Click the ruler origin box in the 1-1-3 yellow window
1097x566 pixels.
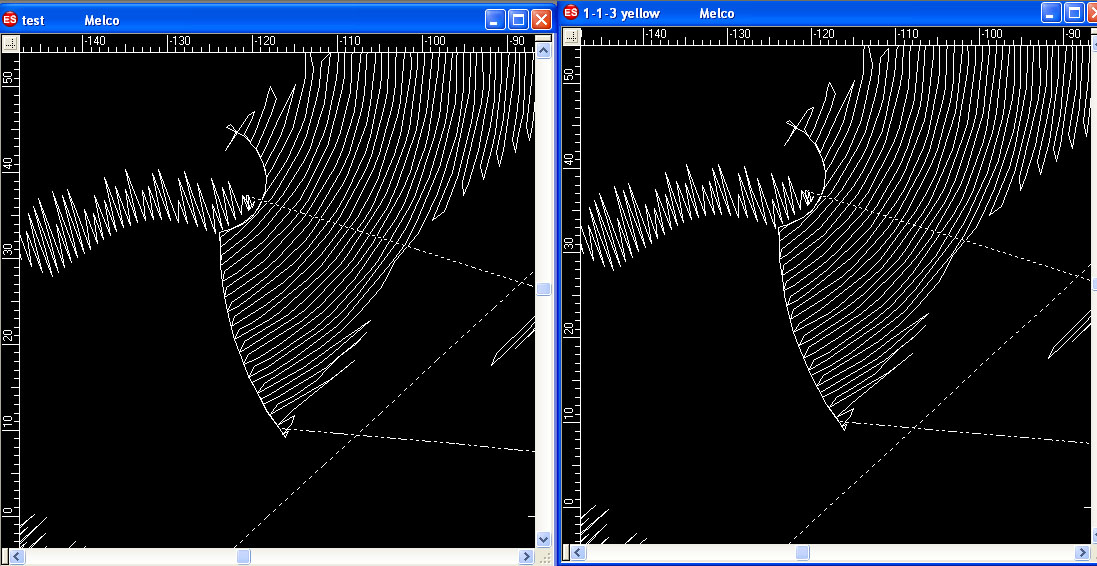tap(571, 35)
